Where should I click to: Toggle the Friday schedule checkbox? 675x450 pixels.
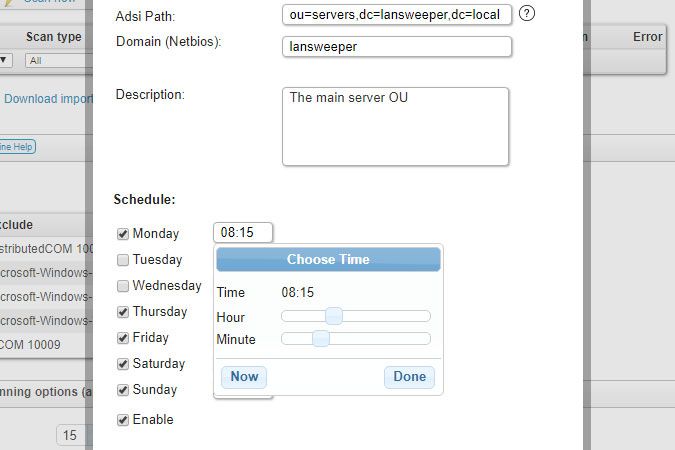(x=123, y=338)
